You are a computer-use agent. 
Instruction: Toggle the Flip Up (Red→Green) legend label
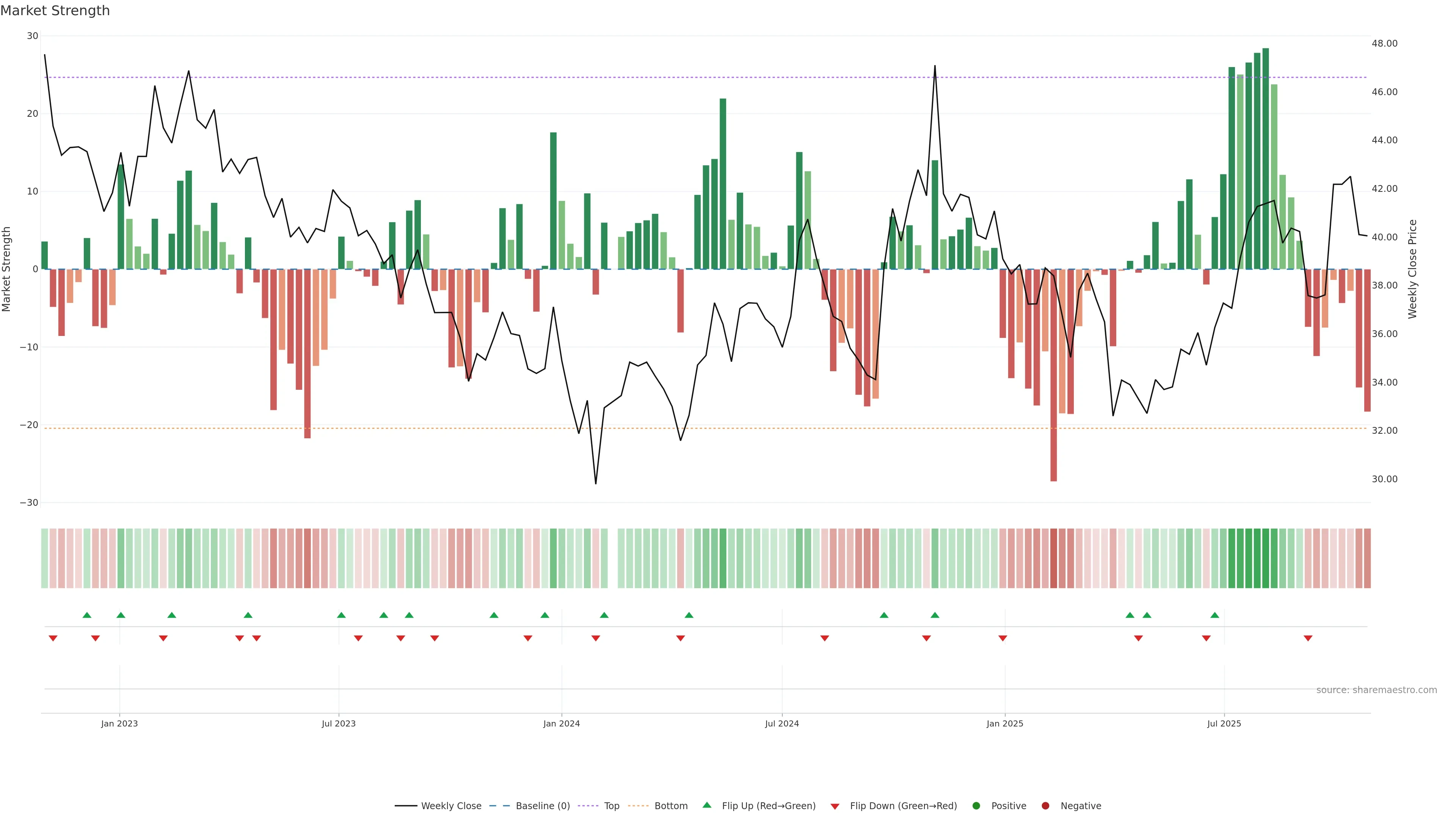[769, 806]
